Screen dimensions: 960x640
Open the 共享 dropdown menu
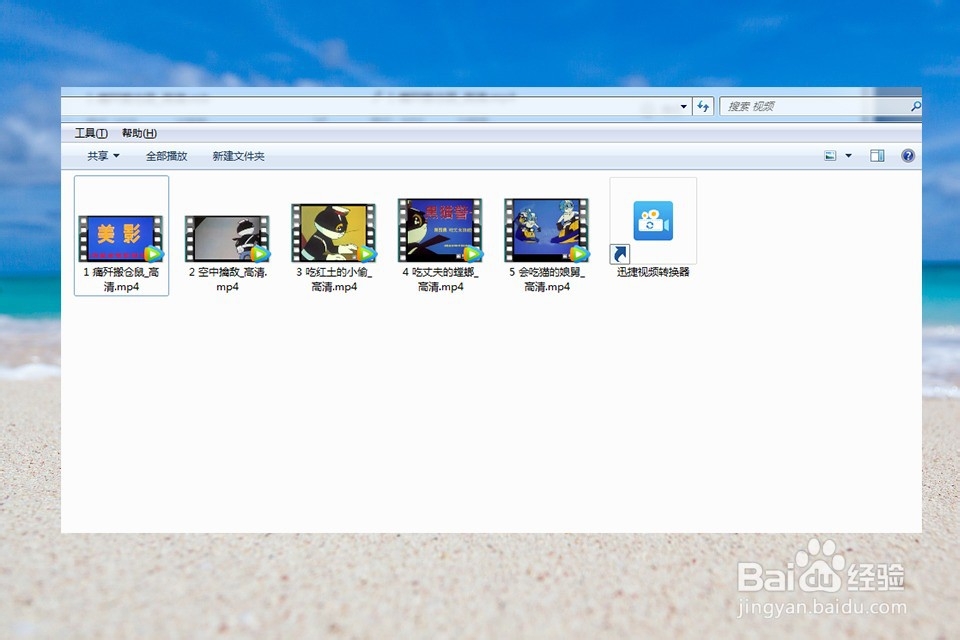pos(98,156)
